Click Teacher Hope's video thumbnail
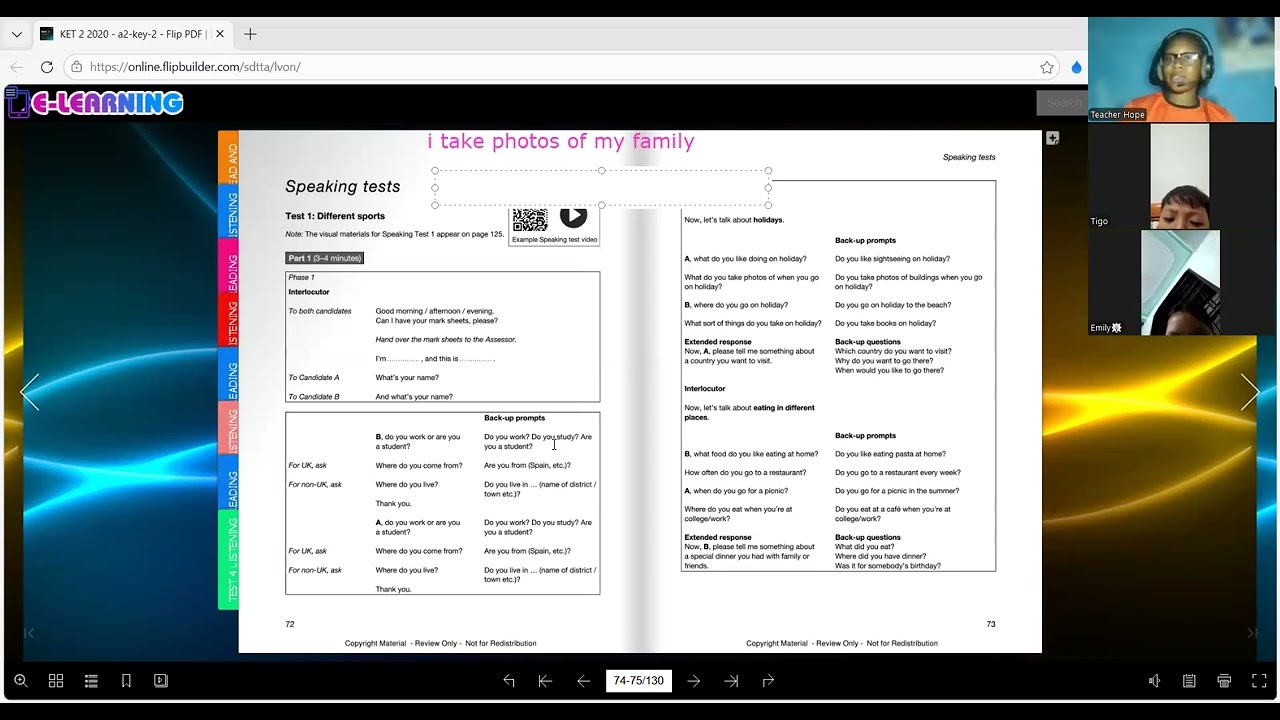Image resolution: width=1280 pixels, height=720 pixels. pos(1181,70)
